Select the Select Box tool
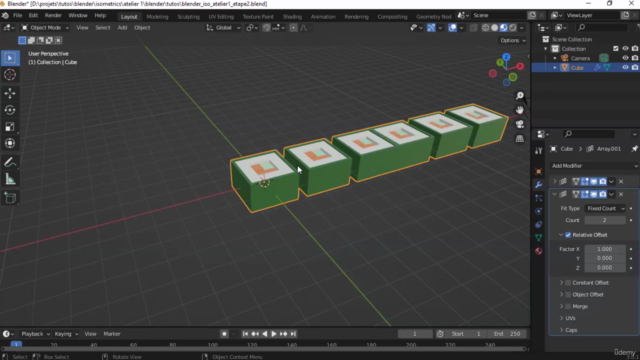This screenshot has height=360, width=640. pyautogui.click(x=10, y=58)
